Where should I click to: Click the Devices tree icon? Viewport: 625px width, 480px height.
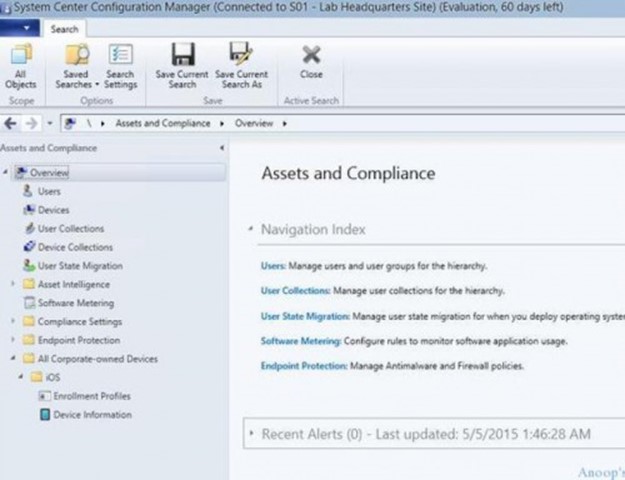pos(29,210)
